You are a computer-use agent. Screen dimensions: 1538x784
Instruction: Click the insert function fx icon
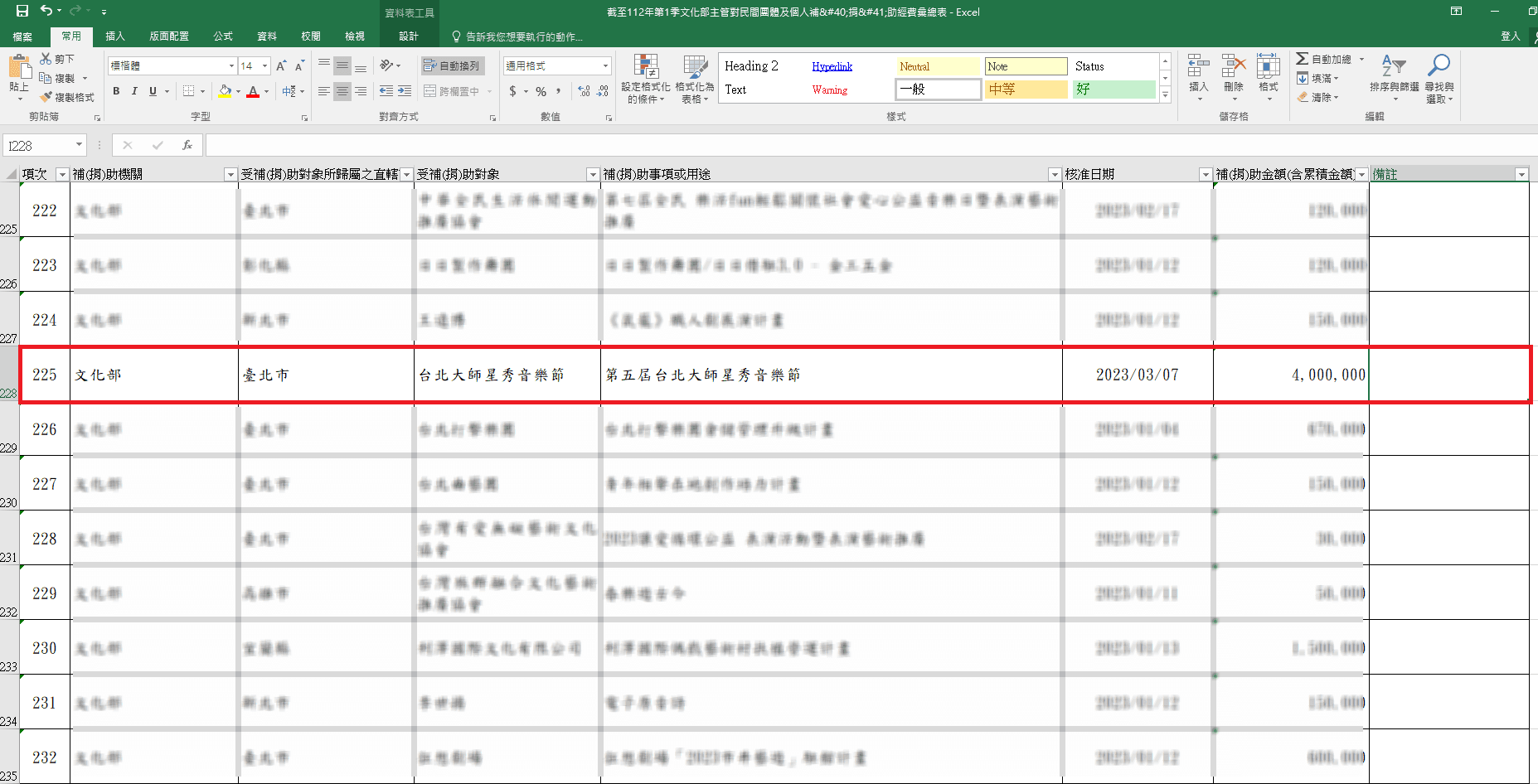coord(187,145)
